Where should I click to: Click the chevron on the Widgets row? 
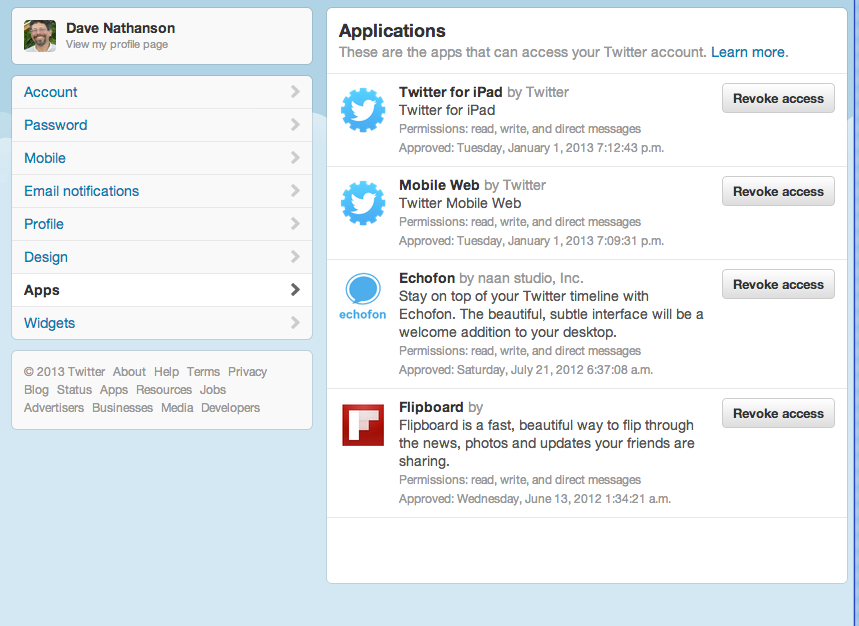(x=295, y=323)
